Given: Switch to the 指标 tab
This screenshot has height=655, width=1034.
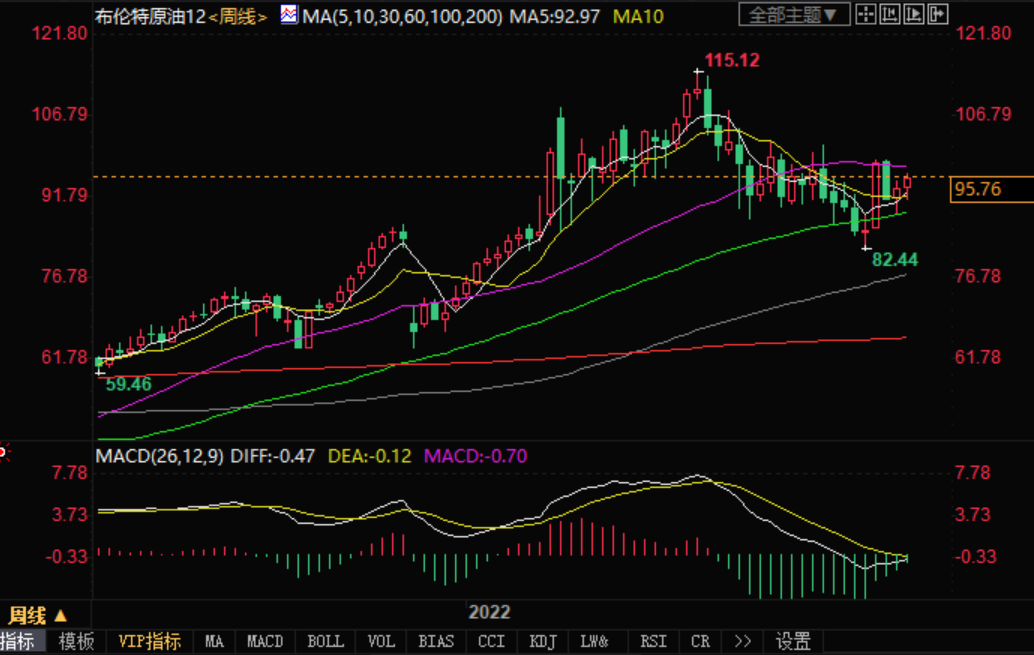Looking at the screenshot, I should coord(19,642).
